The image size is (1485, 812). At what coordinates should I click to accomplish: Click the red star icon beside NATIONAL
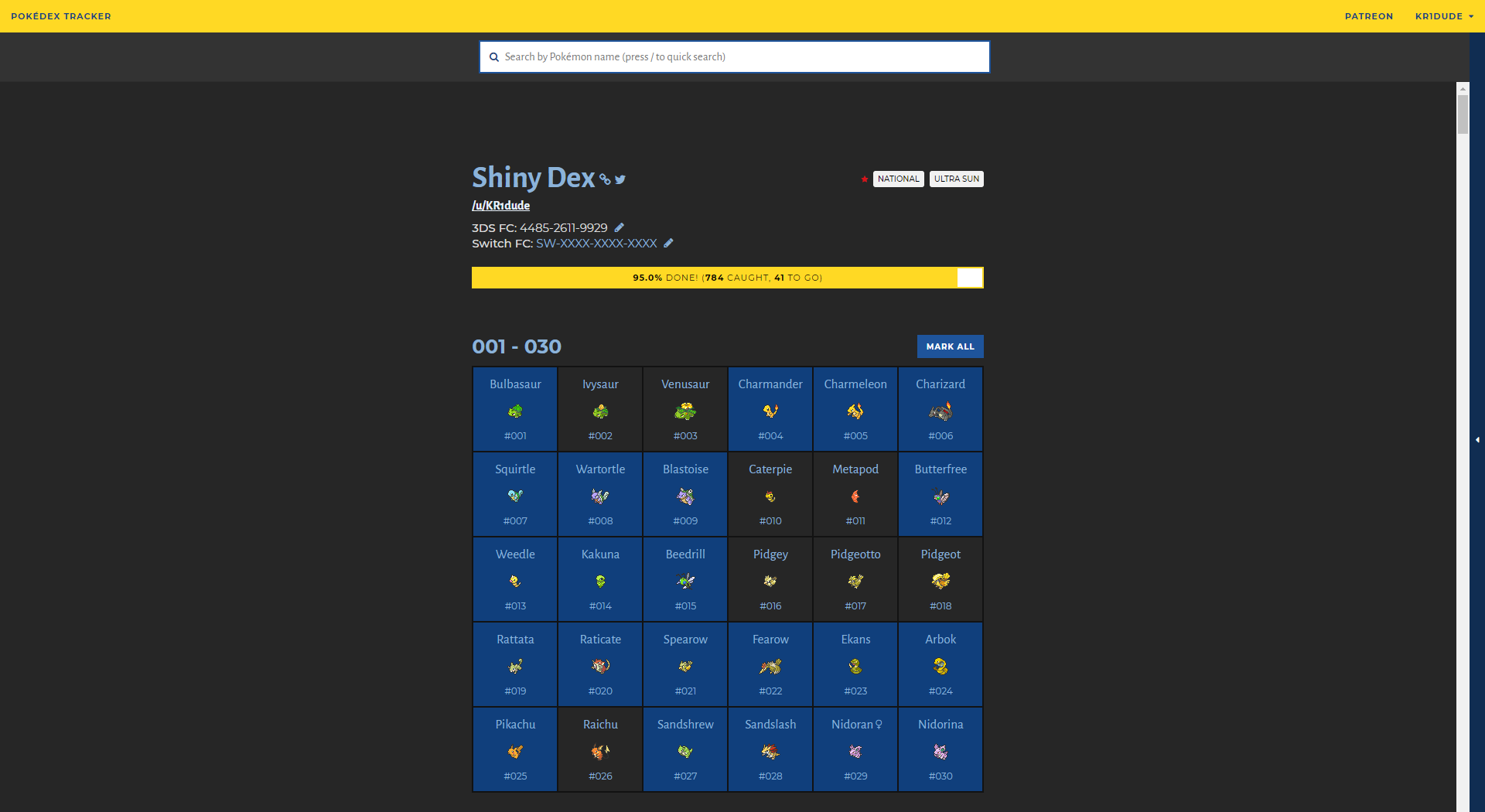coord(864,179)
